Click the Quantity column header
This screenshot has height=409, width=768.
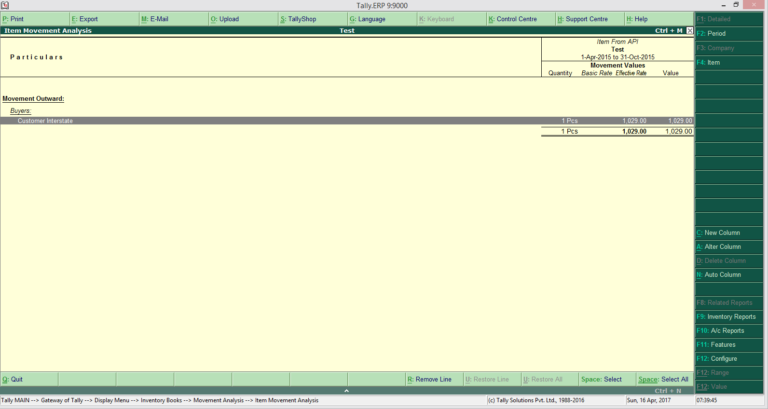pos(560,73)
